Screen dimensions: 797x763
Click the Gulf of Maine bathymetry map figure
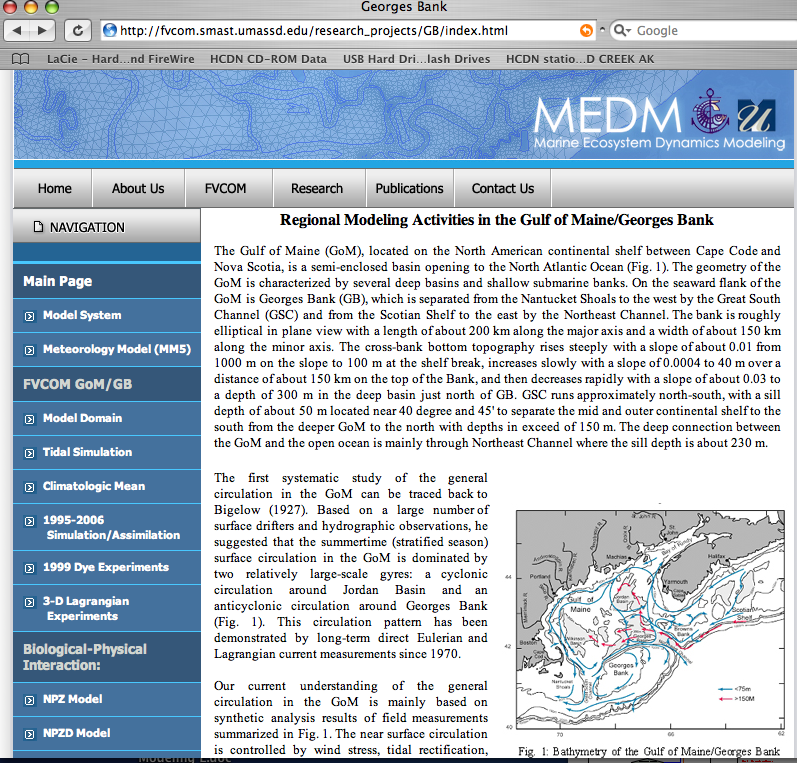click(650, 620)
